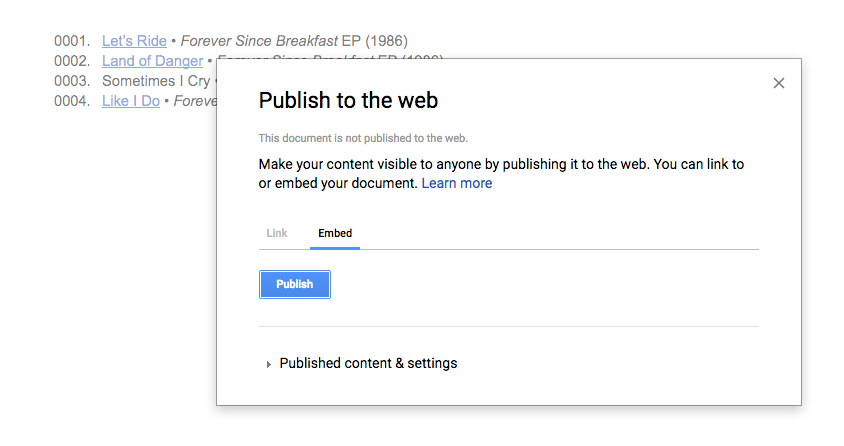This screenshot has width=844, height=446.
Task: Click list number 0003
Action: [x=72, y=81]
